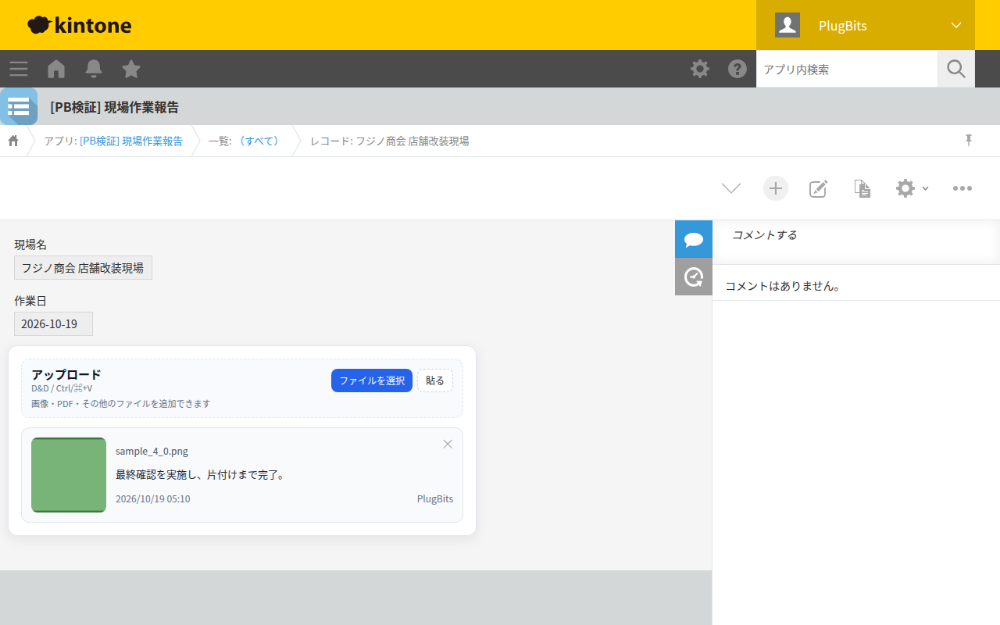The height and width of the screenshot is (625, 1000).
Task: Open the hamburger navigation menu
Action: [x=18, y=69]
